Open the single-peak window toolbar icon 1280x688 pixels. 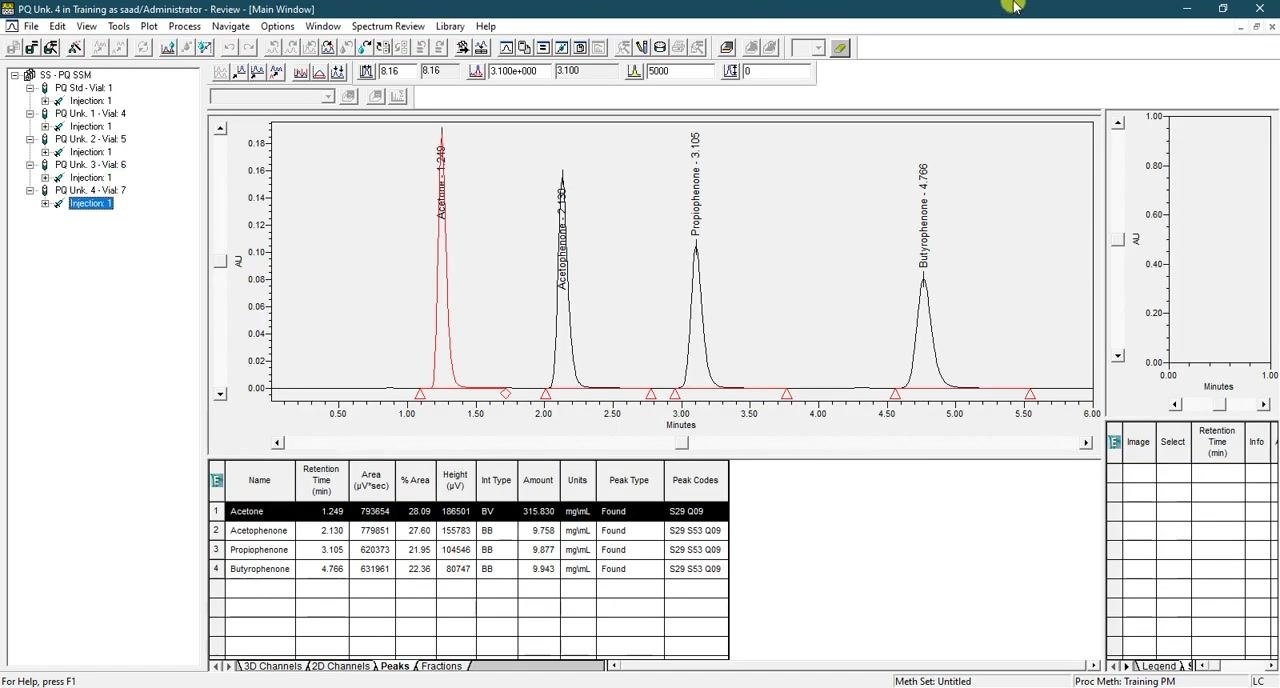pyautogui.click(x=506, y=47)
